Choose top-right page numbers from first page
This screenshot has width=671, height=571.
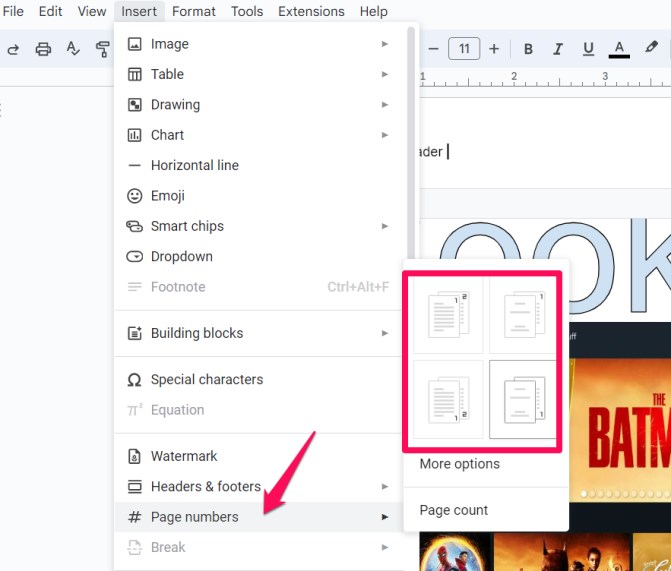448,315
